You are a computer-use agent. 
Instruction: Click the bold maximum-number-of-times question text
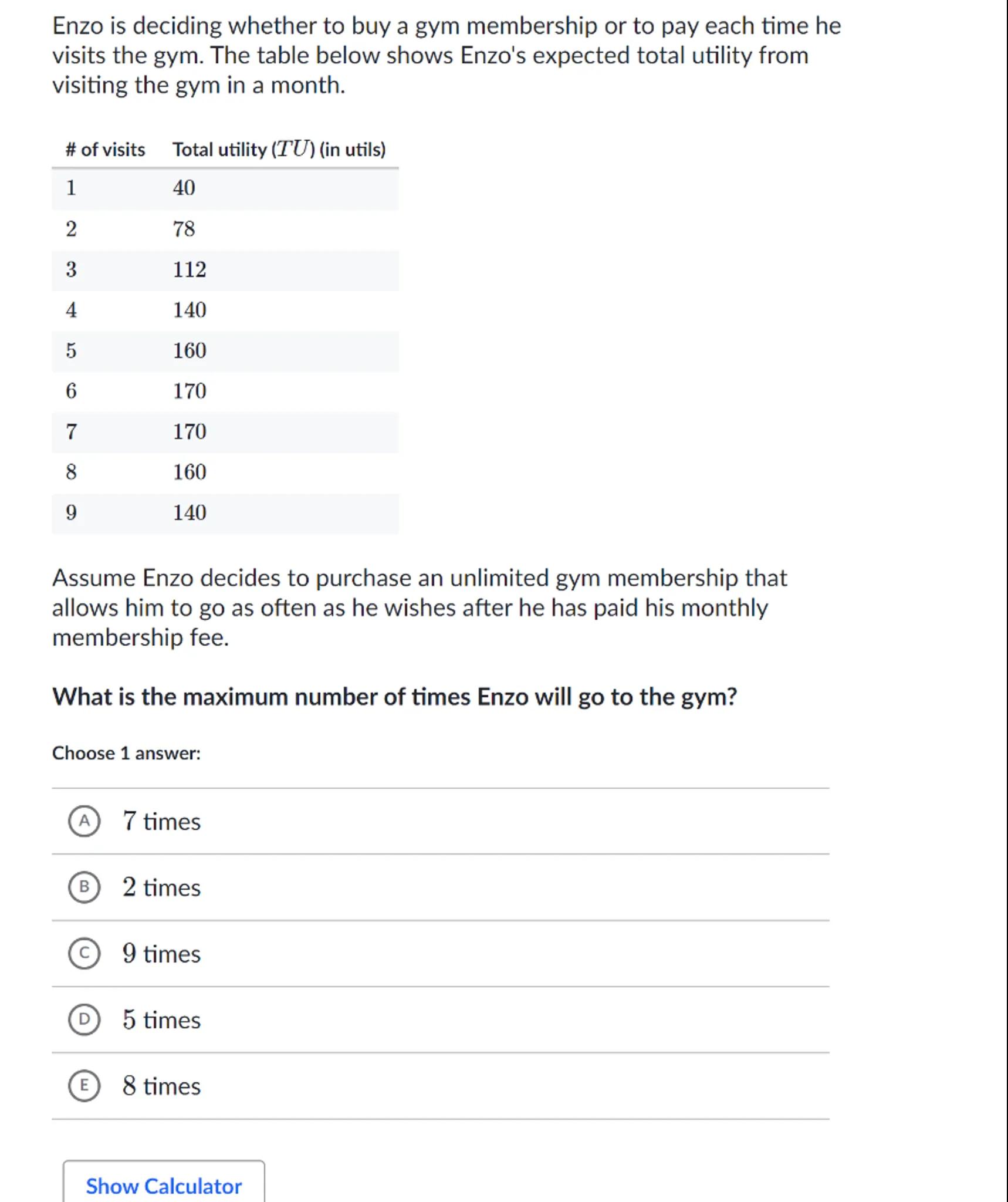click(394, 697)
